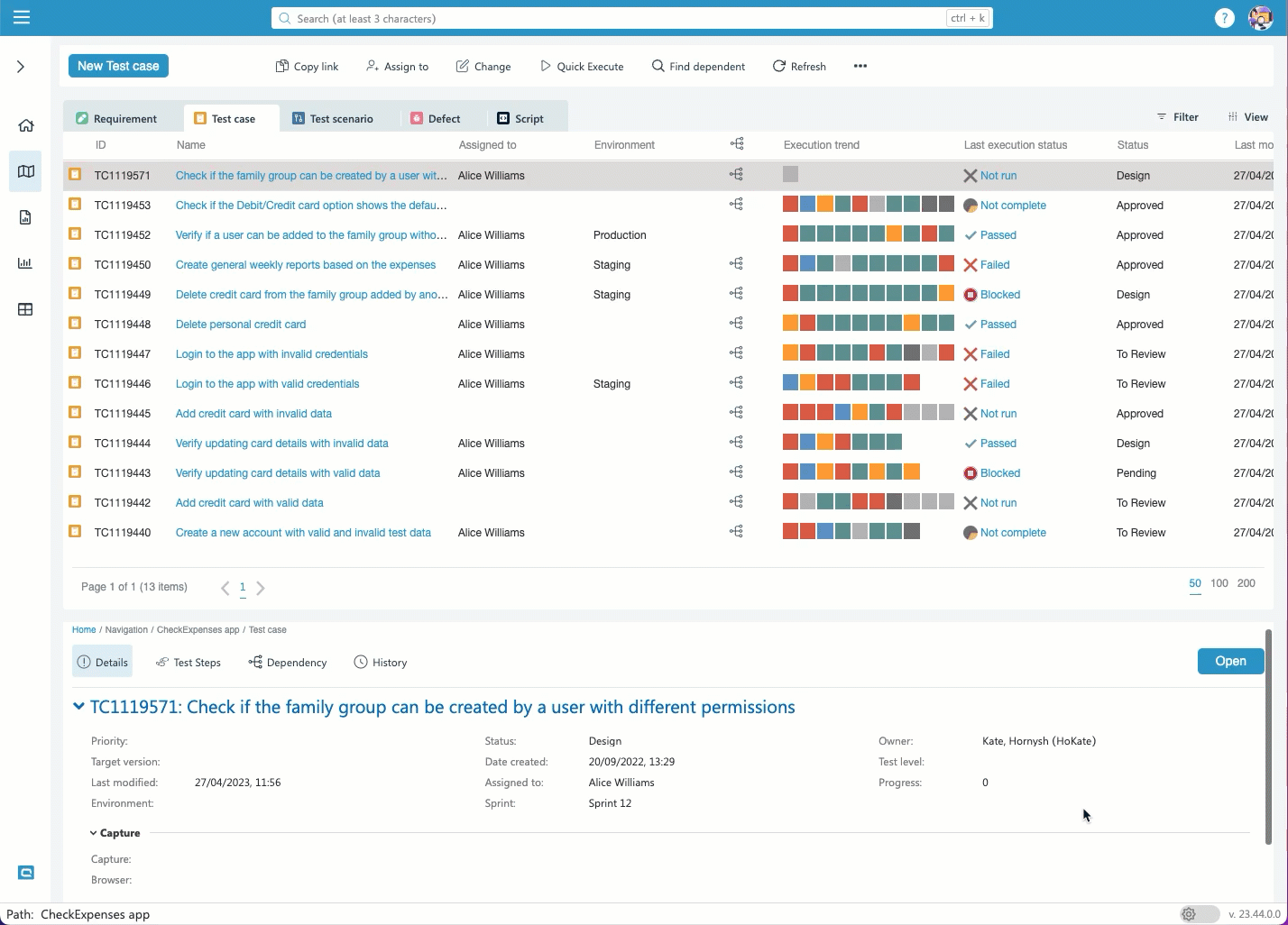This screenshot has width=1288, height=925.
Task: Expand the left sidebar navigation arrow
Action: coord(21,67)
